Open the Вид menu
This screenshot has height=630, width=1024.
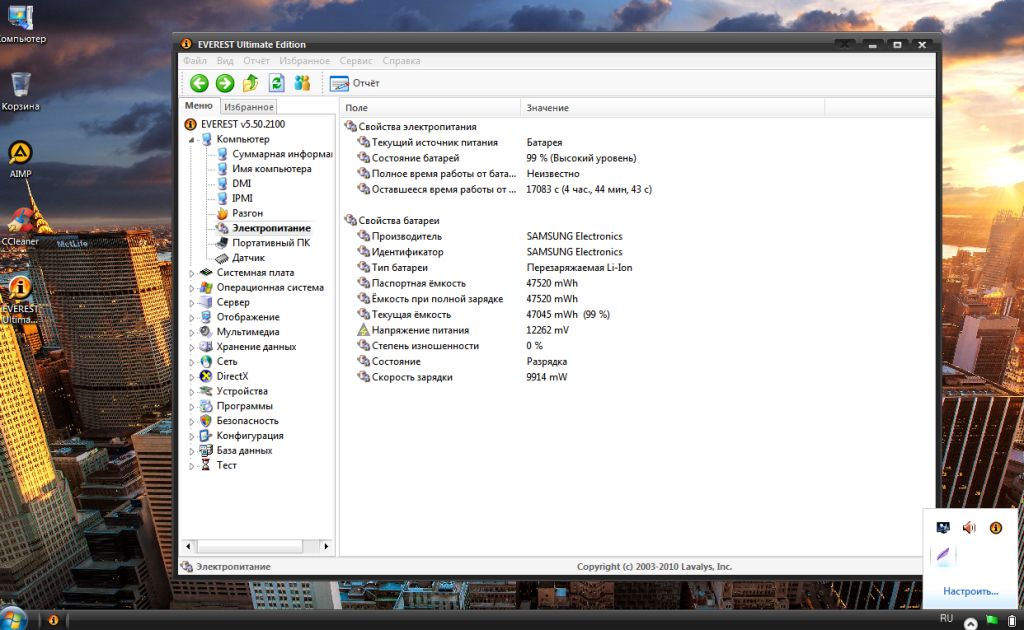click(x=225, y=61)
